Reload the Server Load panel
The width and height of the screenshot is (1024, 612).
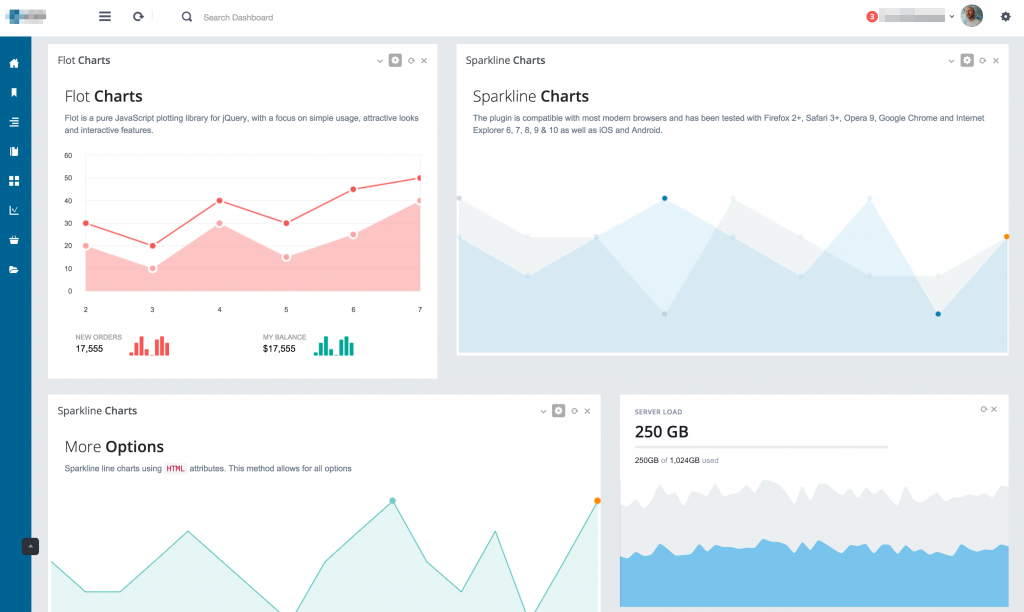point(984,410)
